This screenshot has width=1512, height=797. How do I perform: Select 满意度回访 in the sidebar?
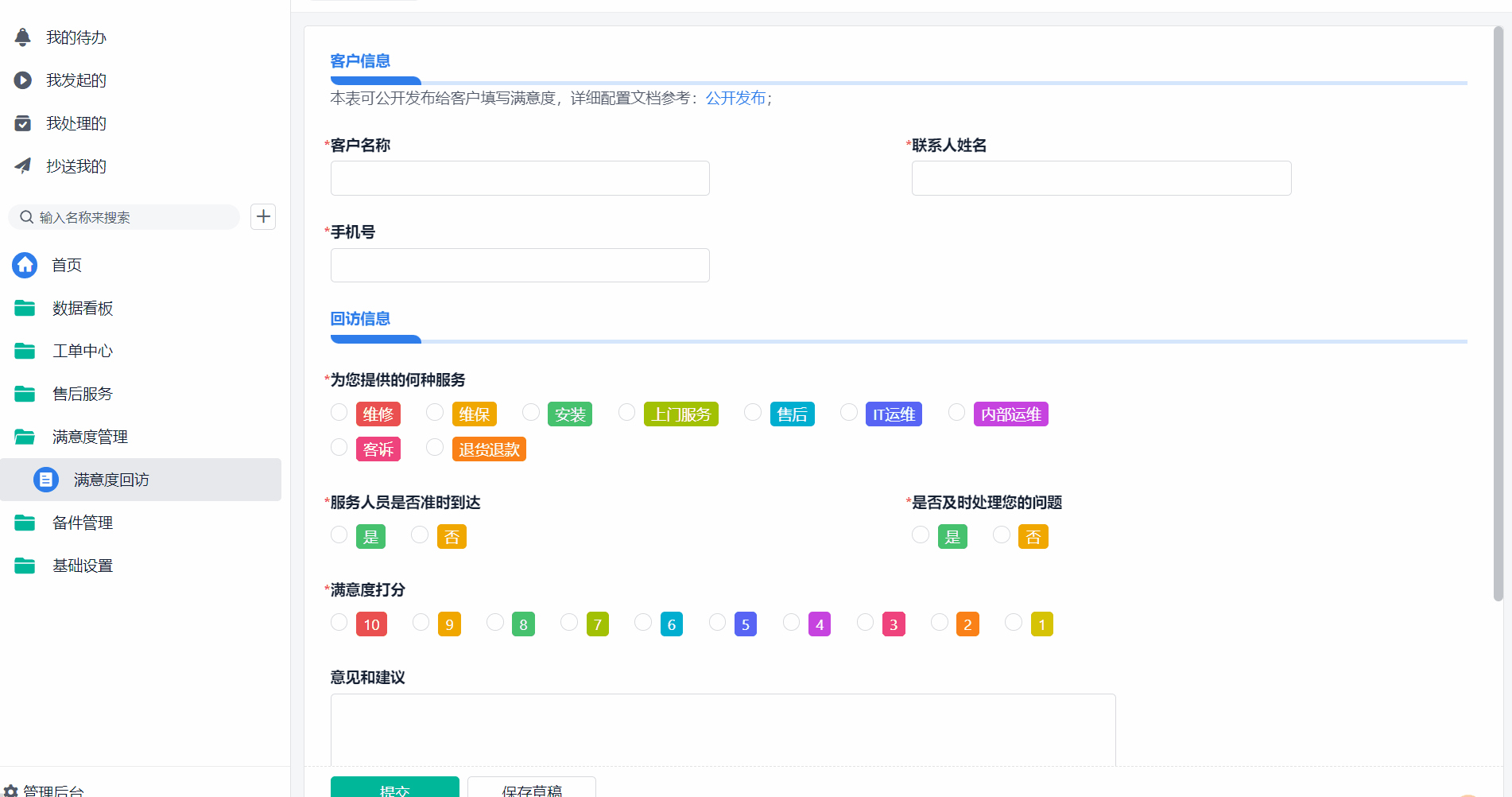click(x=141, y=480)
